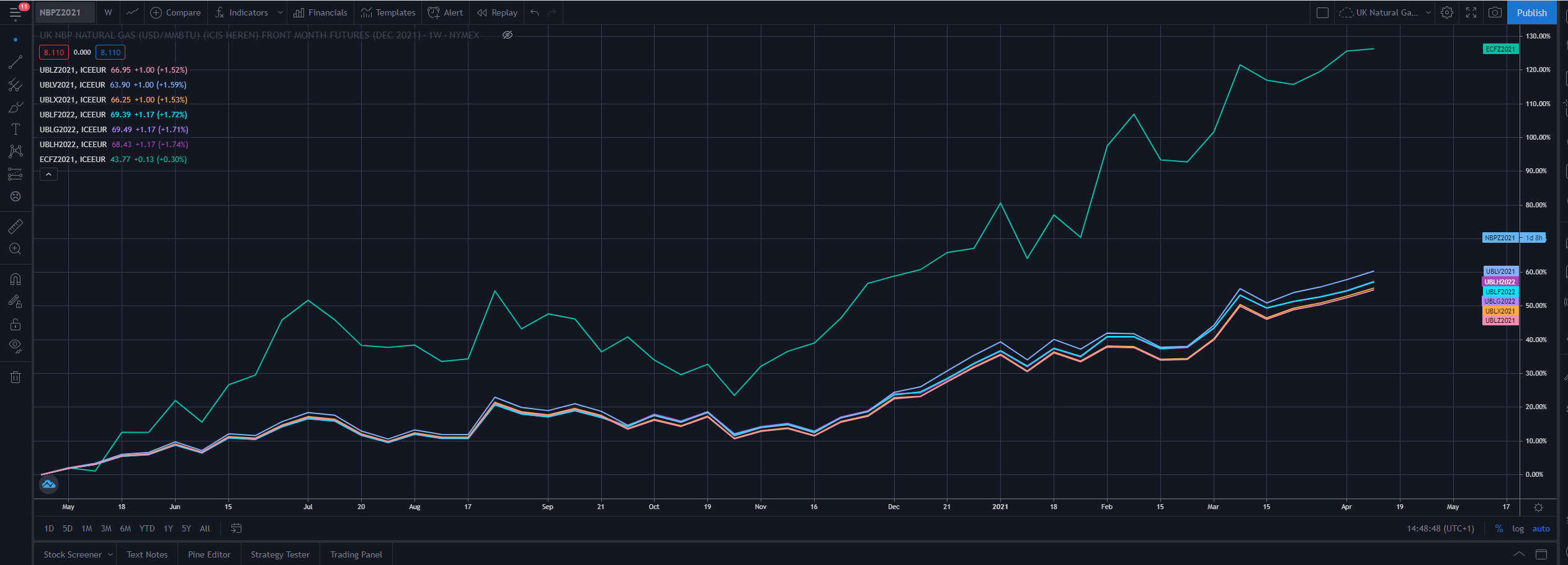Open the Gann and Fibonacci tools
Screen dimensions: 1568x565
pos(16,85)
